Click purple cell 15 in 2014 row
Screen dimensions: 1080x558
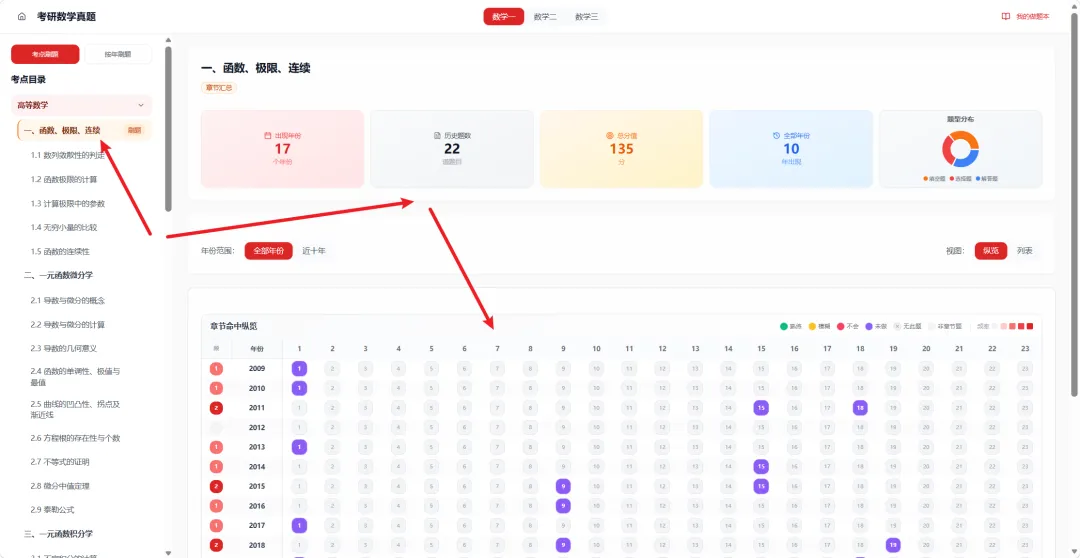(x=761, y=466)
